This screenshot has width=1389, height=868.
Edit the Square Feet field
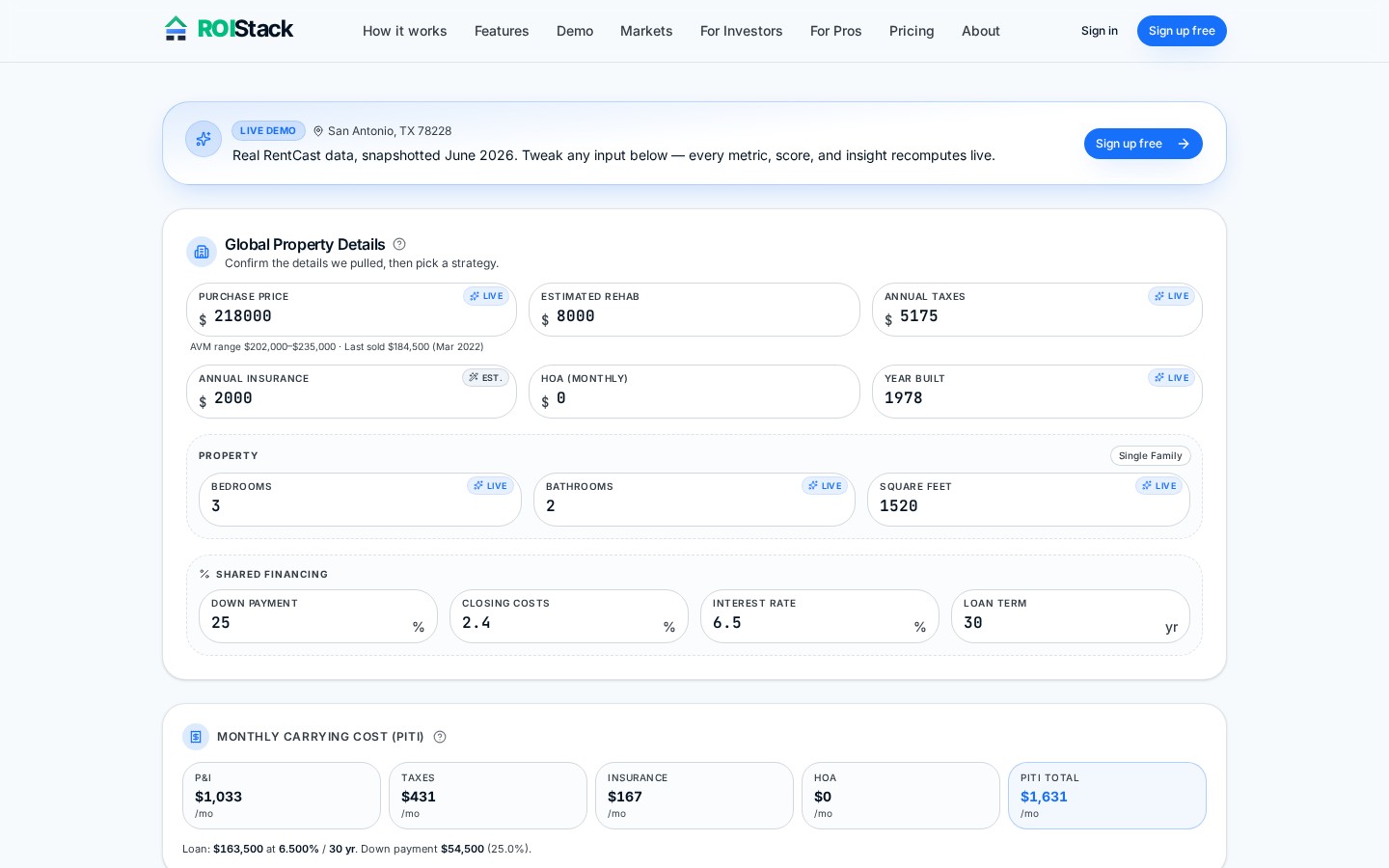(x=1028, y=500)
